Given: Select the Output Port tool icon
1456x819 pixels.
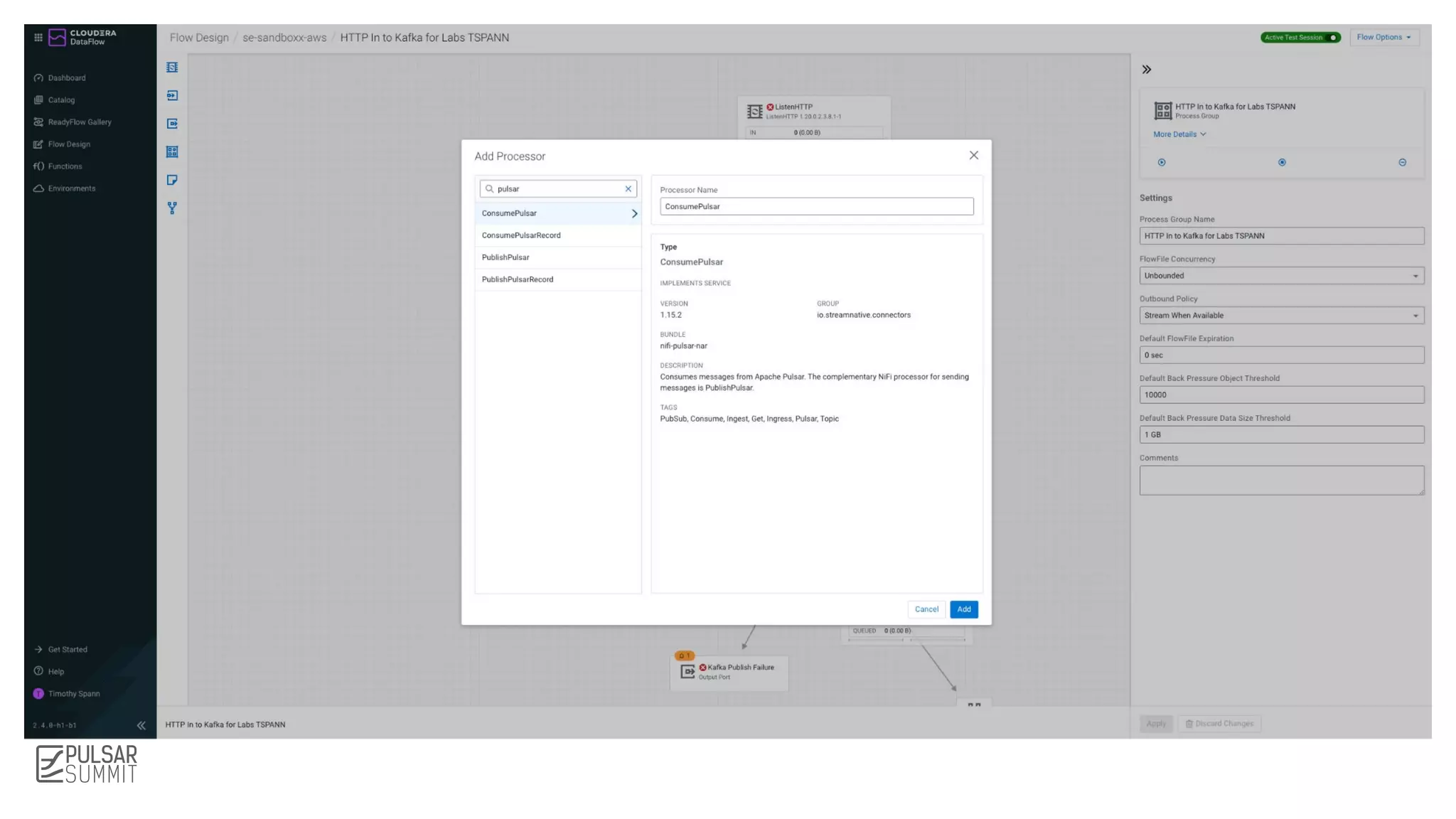Looking at the screenshot, I should coord(172,124).
